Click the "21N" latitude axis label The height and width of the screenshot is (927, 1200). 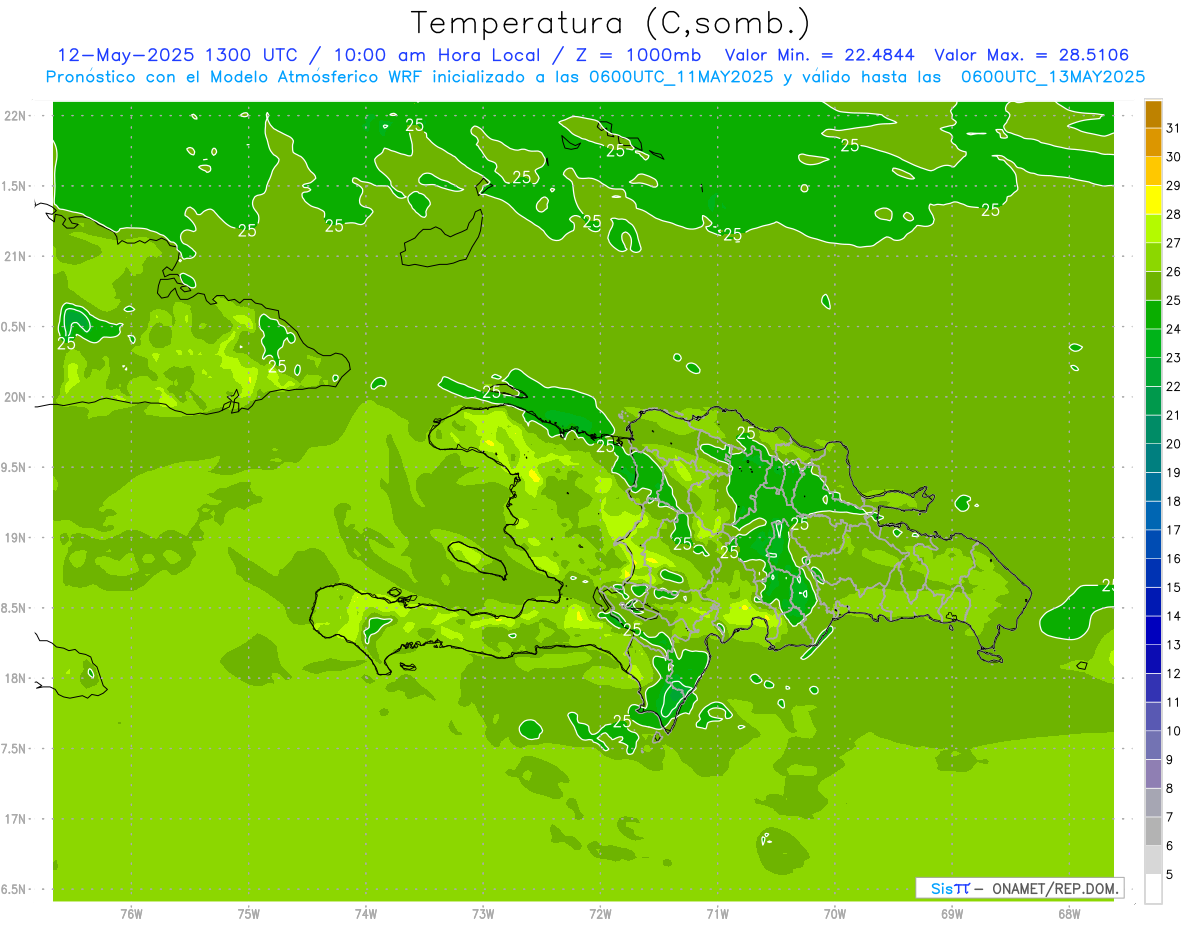(x=16, y=257)
